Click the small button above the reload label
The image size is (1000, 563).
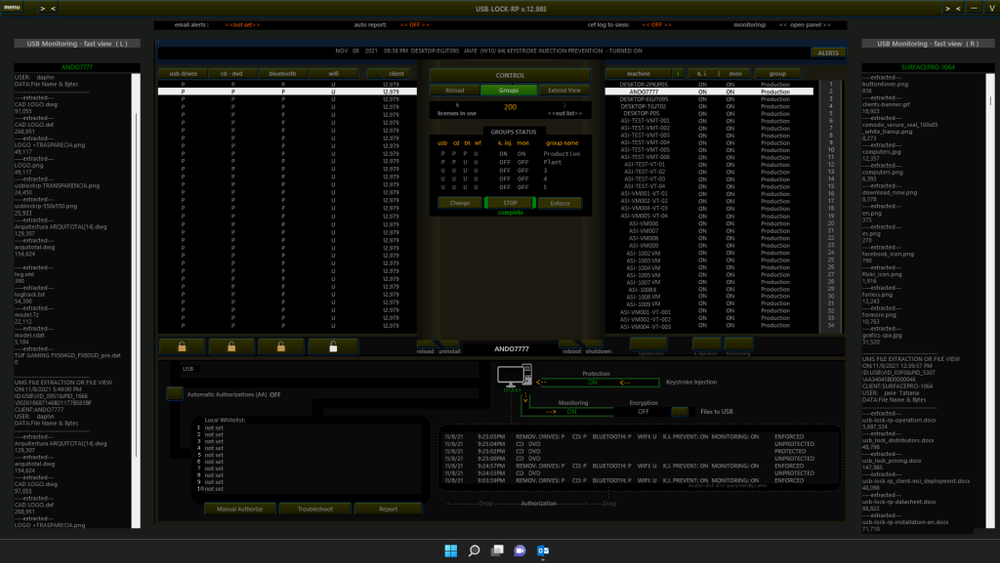click(426, 344)
